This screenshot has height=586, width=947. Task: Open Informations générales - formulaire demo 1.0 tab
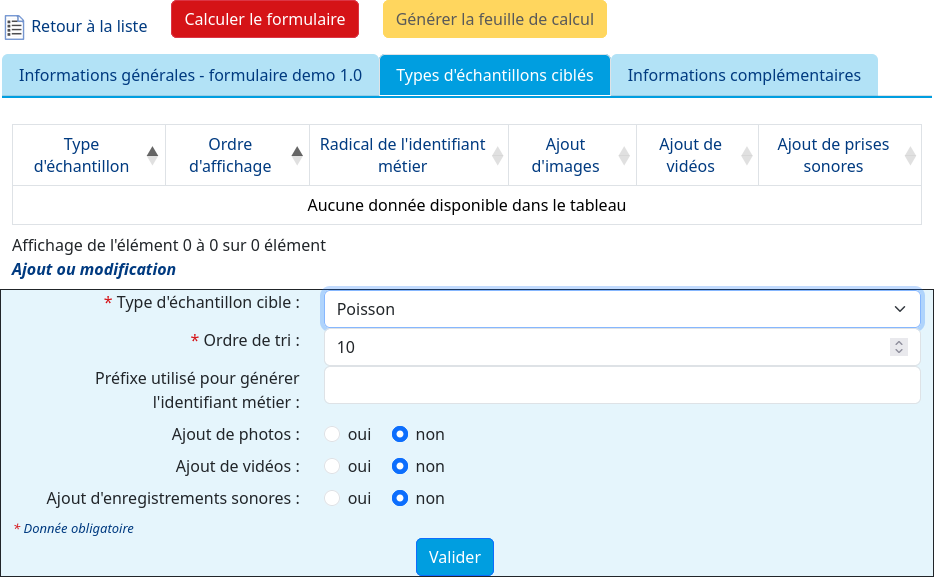click(190, 76)
